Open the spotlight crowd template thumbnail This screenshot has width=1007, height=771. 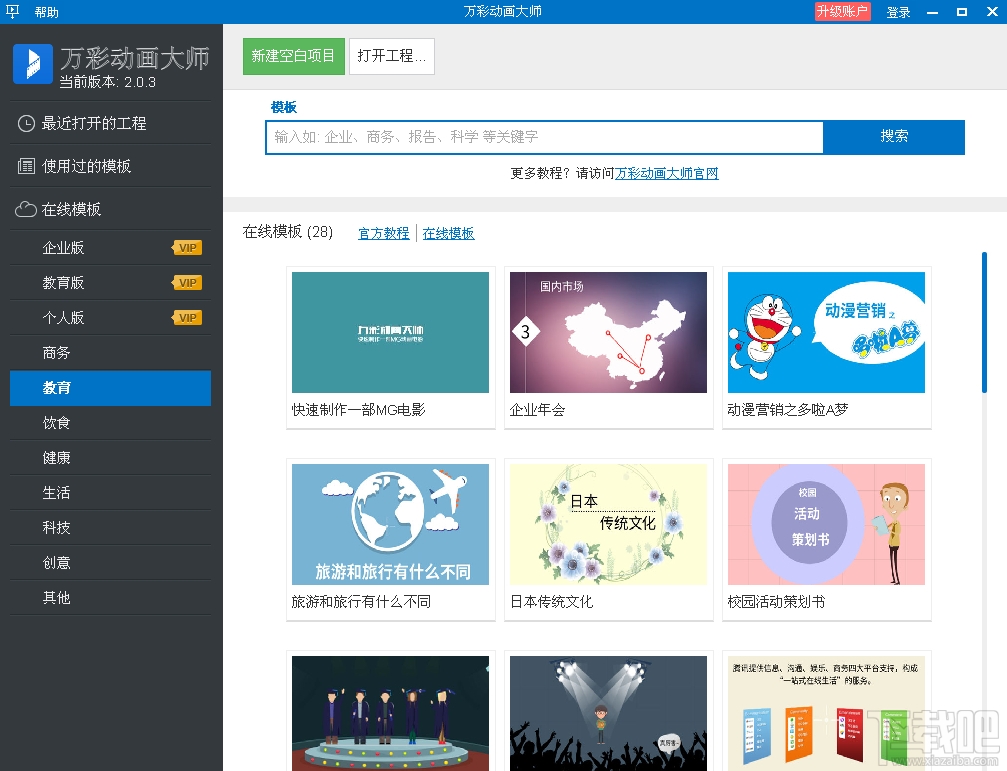608,713
